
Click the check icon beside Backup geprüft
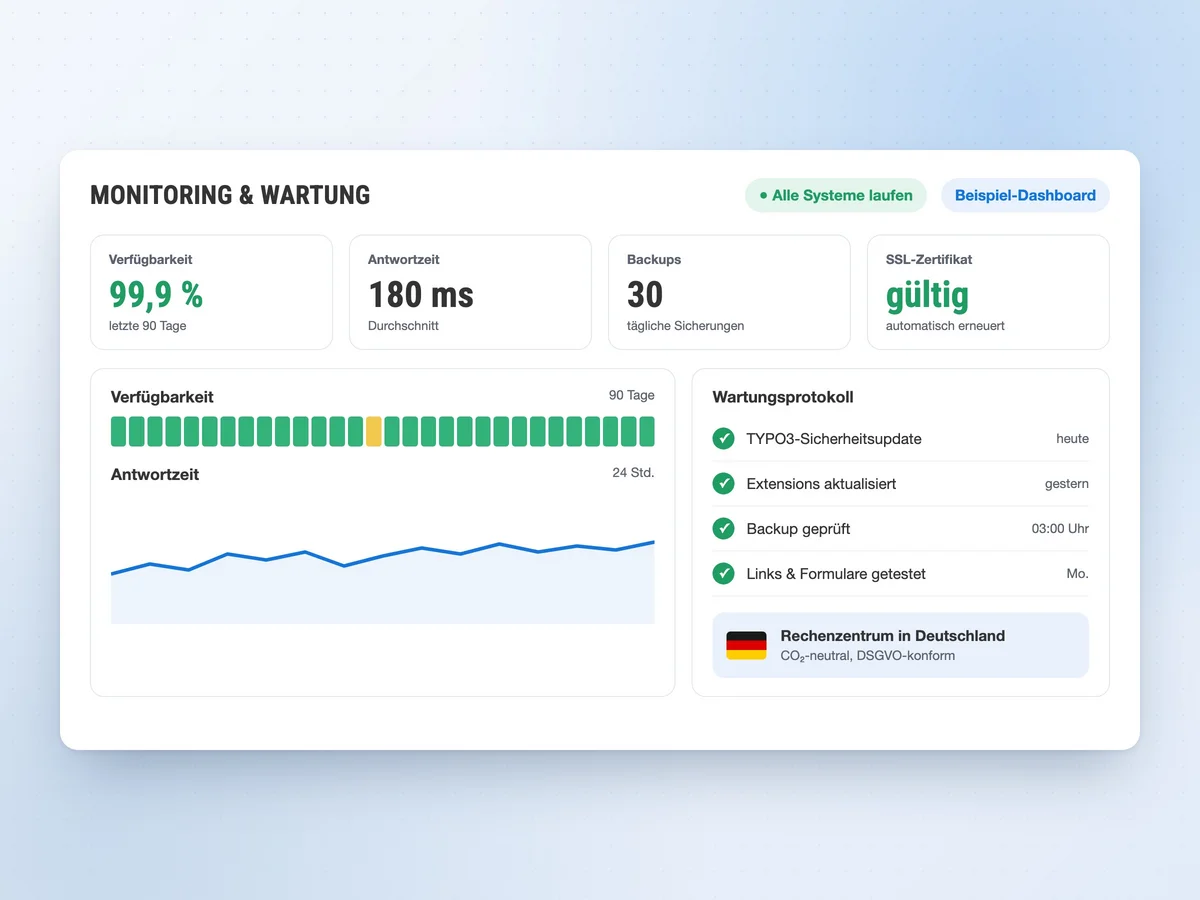723,528
